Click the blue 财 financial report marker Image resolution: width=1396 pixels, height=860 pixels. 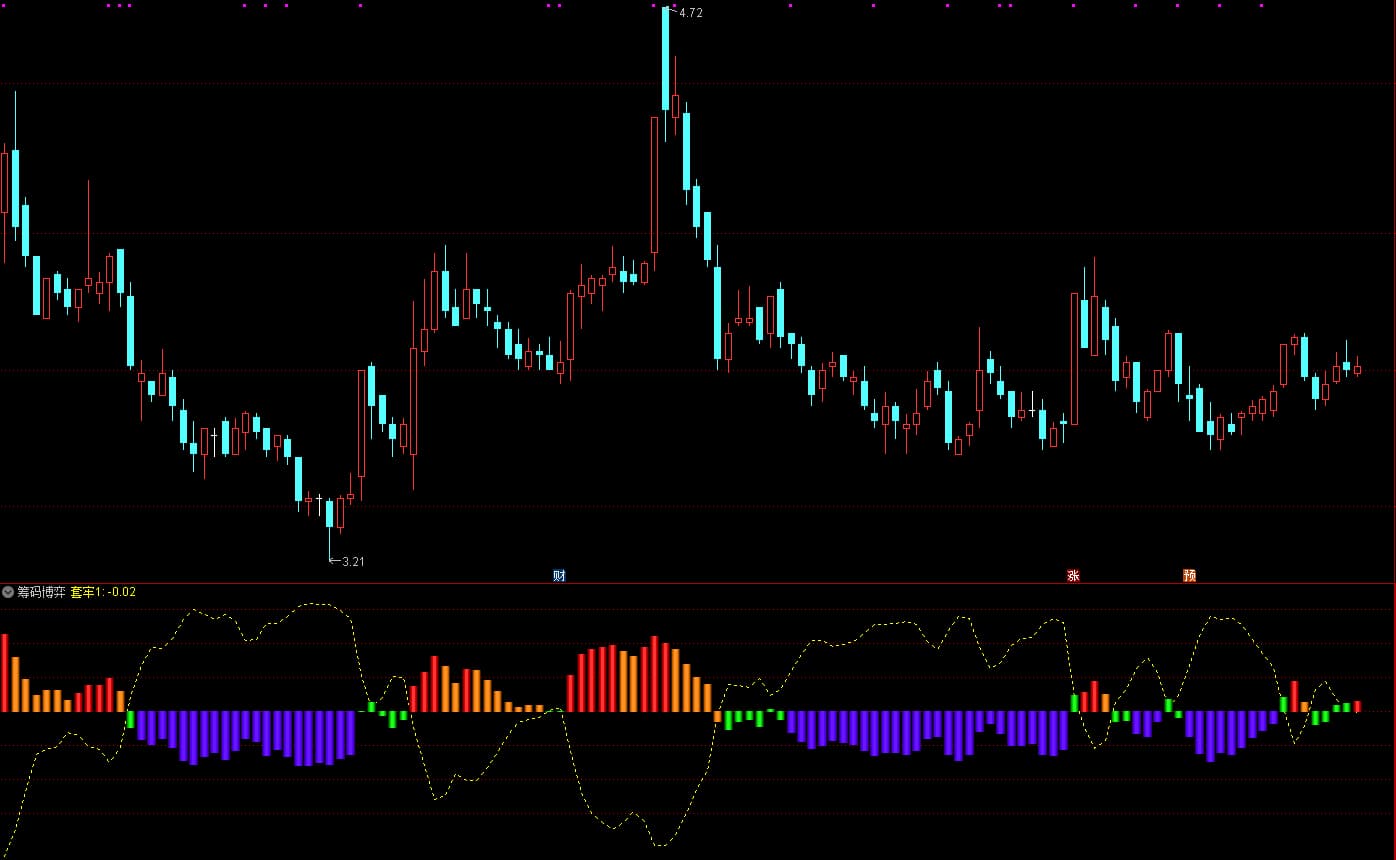click(x=559, y=575)
